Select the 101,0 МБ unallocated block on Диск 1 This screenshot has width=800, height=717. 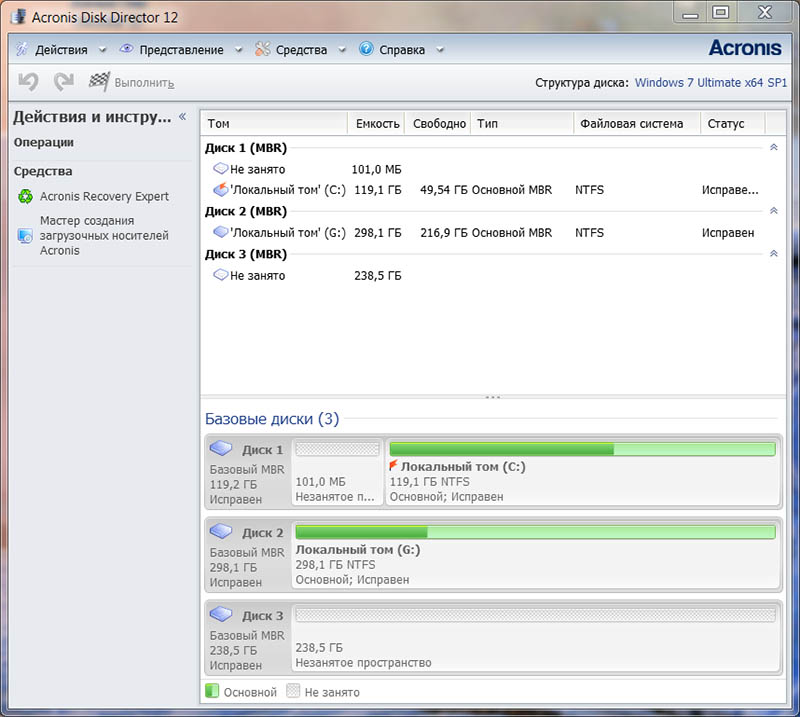click(337, 471)
